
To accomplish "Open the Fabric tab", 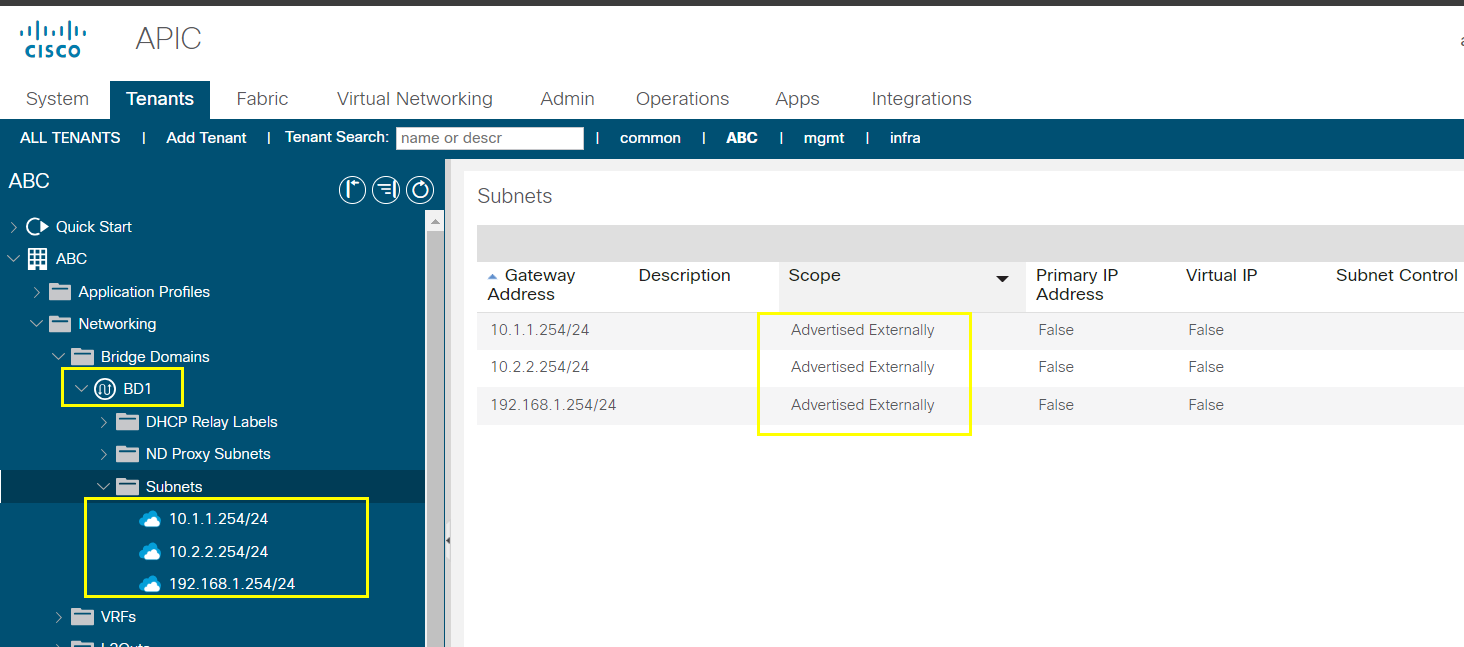I will click(262, 99).
